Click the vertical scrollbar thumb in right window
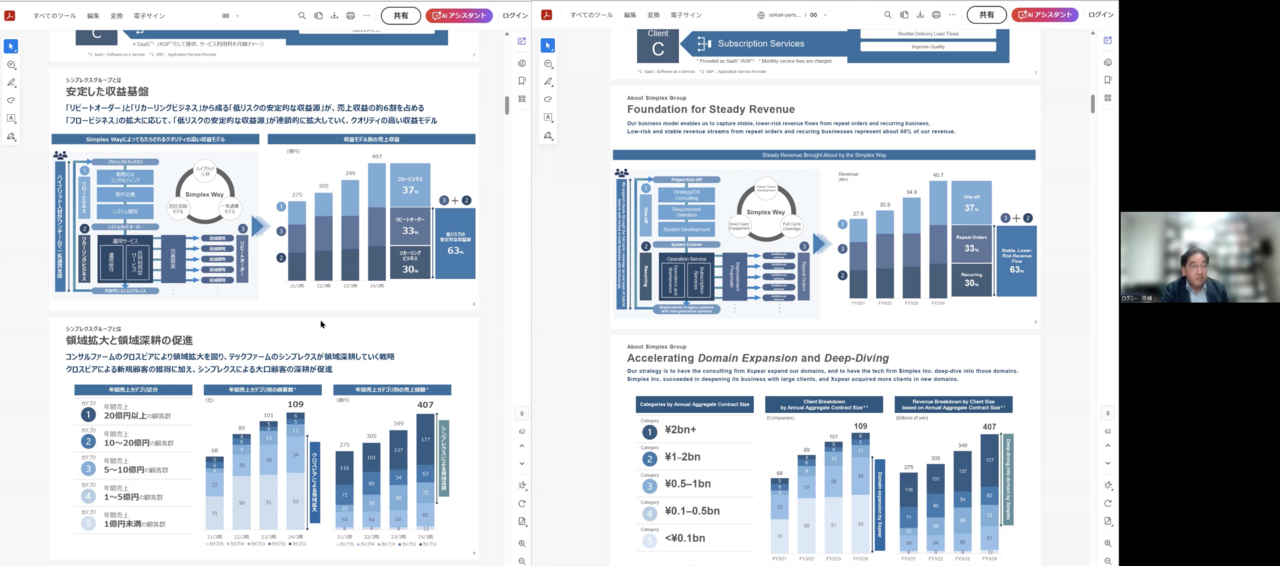The width and height of the screenshot is (1280, 566). point(1093,104)
